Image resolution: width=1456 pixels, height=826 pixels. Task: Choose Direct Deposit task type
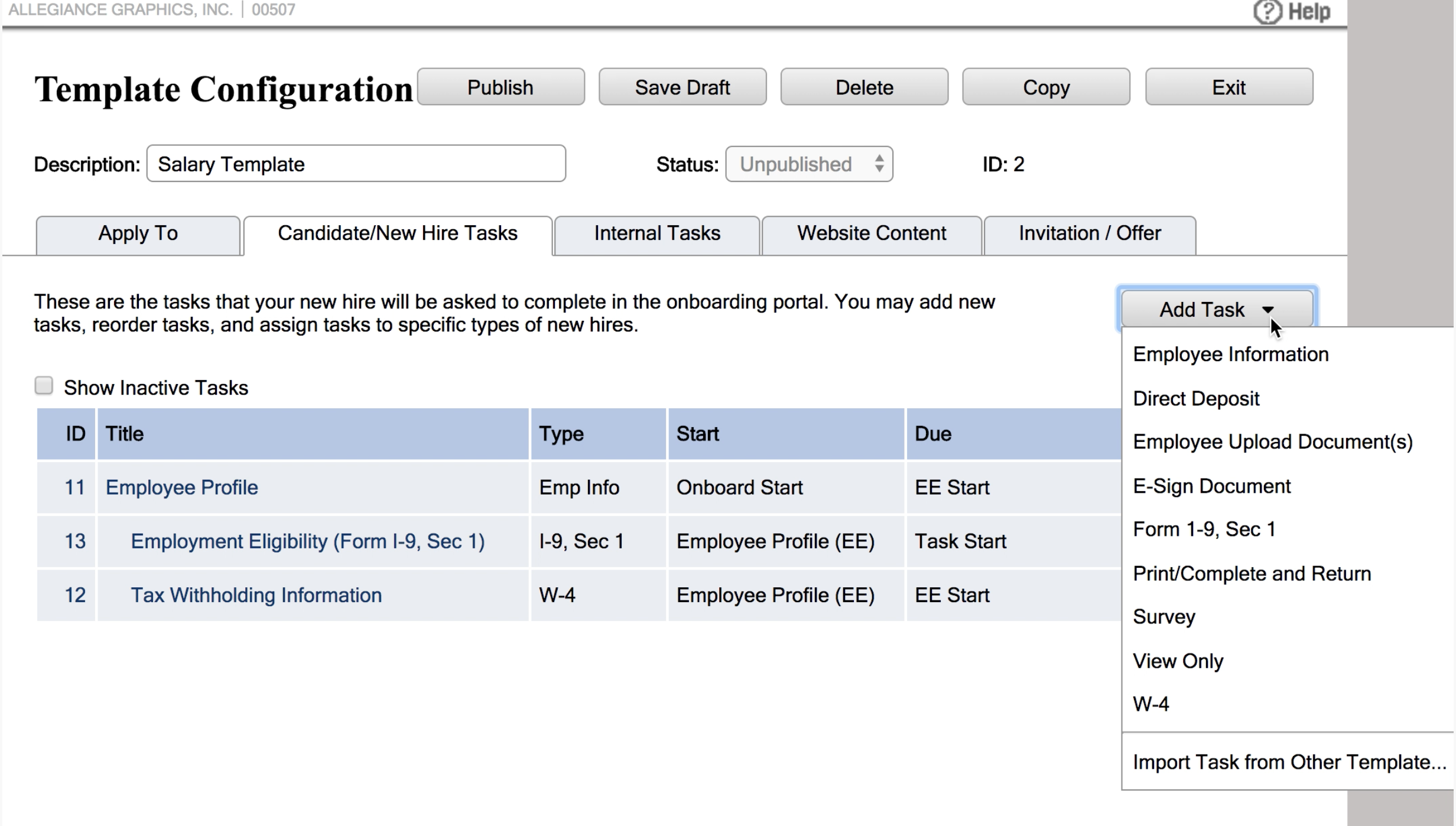coord(1195,398)
